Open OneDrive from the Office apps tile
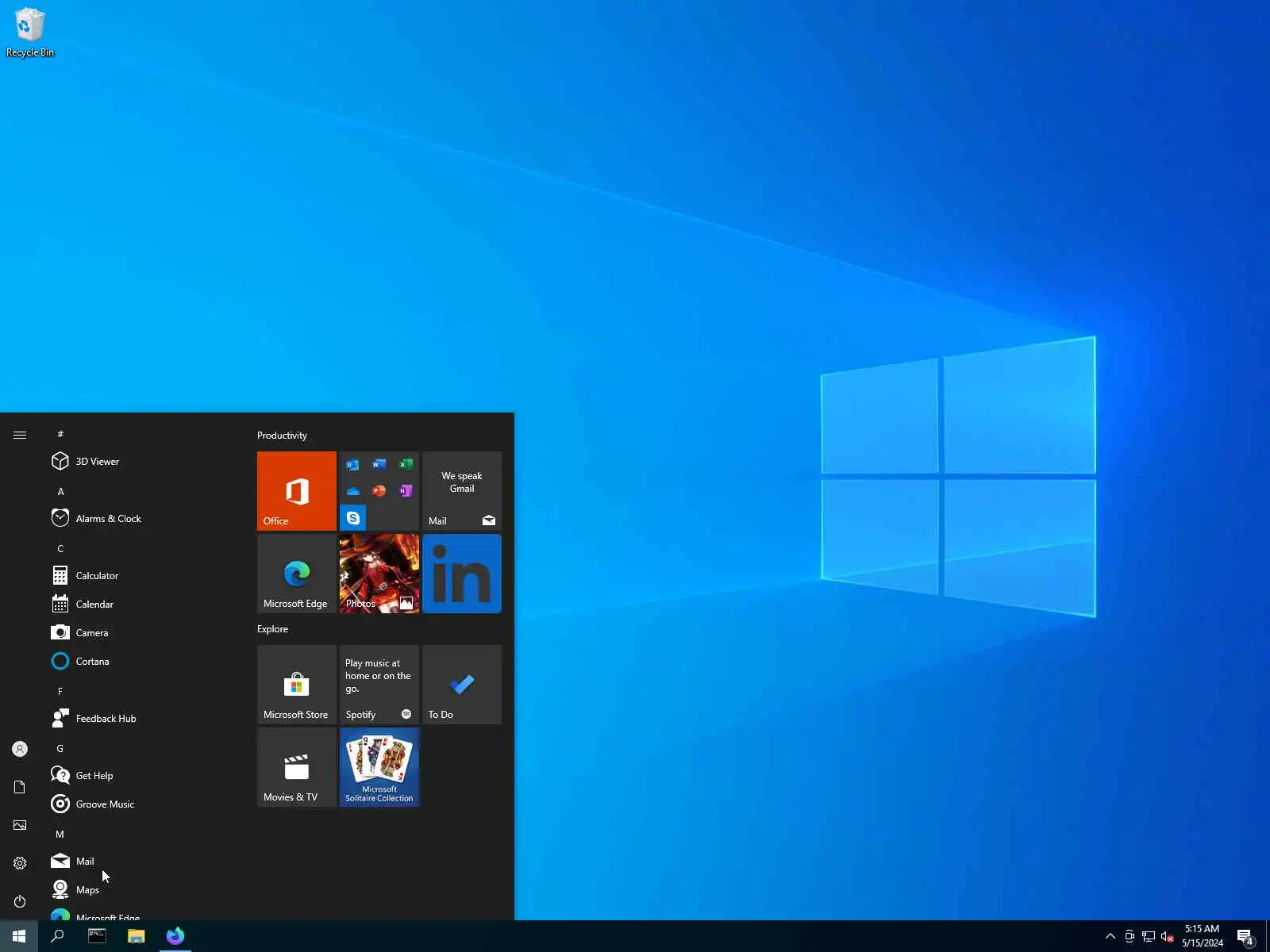This screenshot has width=1270, height=952. pyautogui.click(x=352, y=491)
